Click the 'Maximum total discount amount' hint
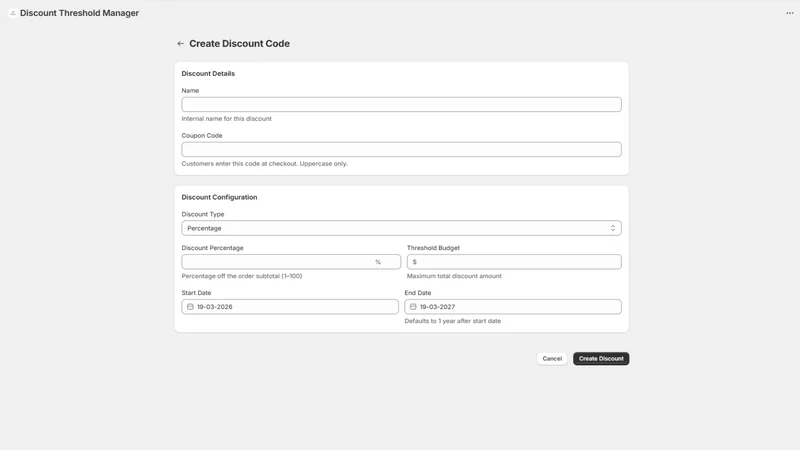The height and width of the screenshot is (450, 800). coord(454,276)
